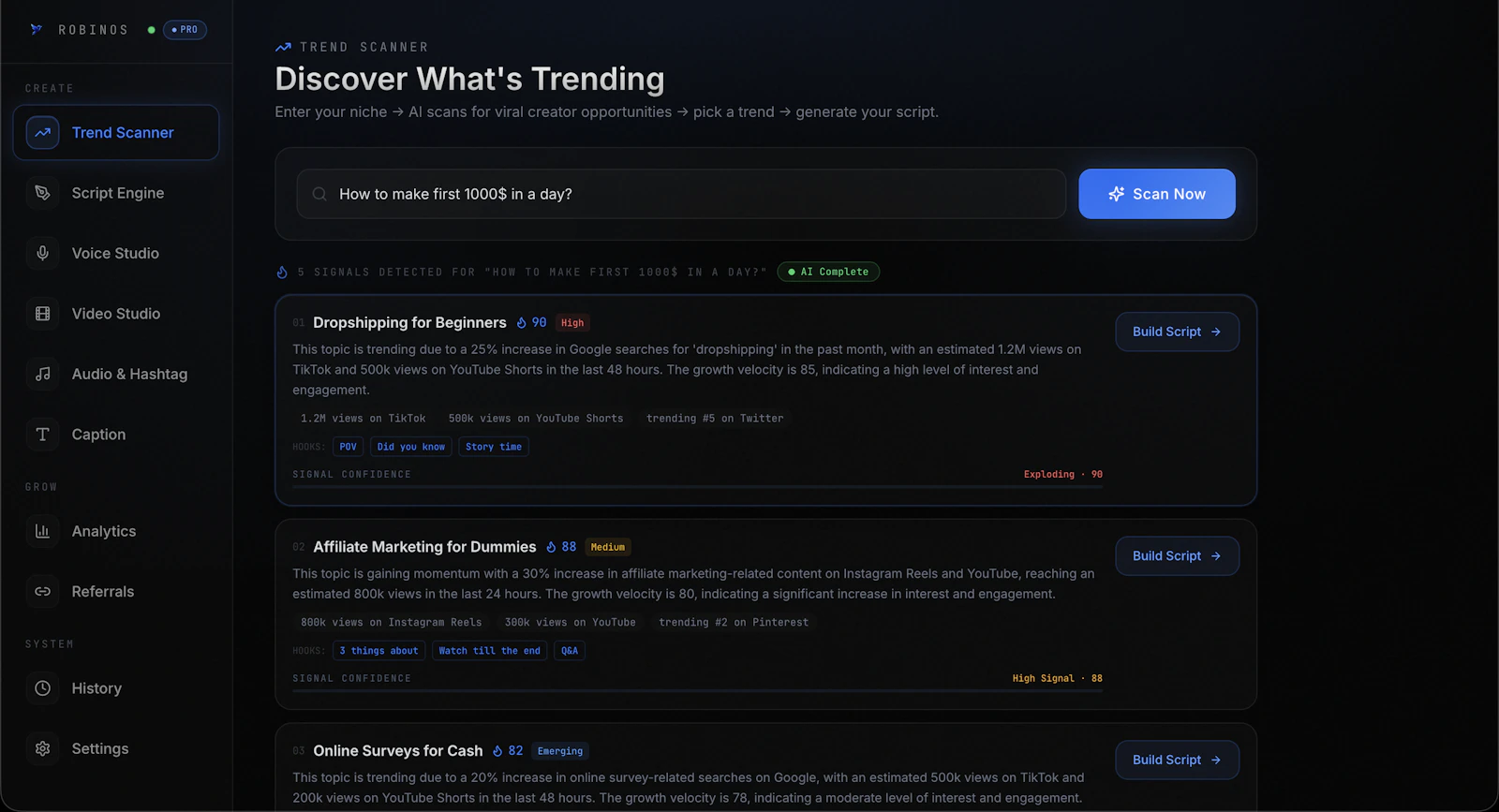Click the PRO badge
Image resolution: width=1499 pixels, height=812 pixels.
(185, 30)
